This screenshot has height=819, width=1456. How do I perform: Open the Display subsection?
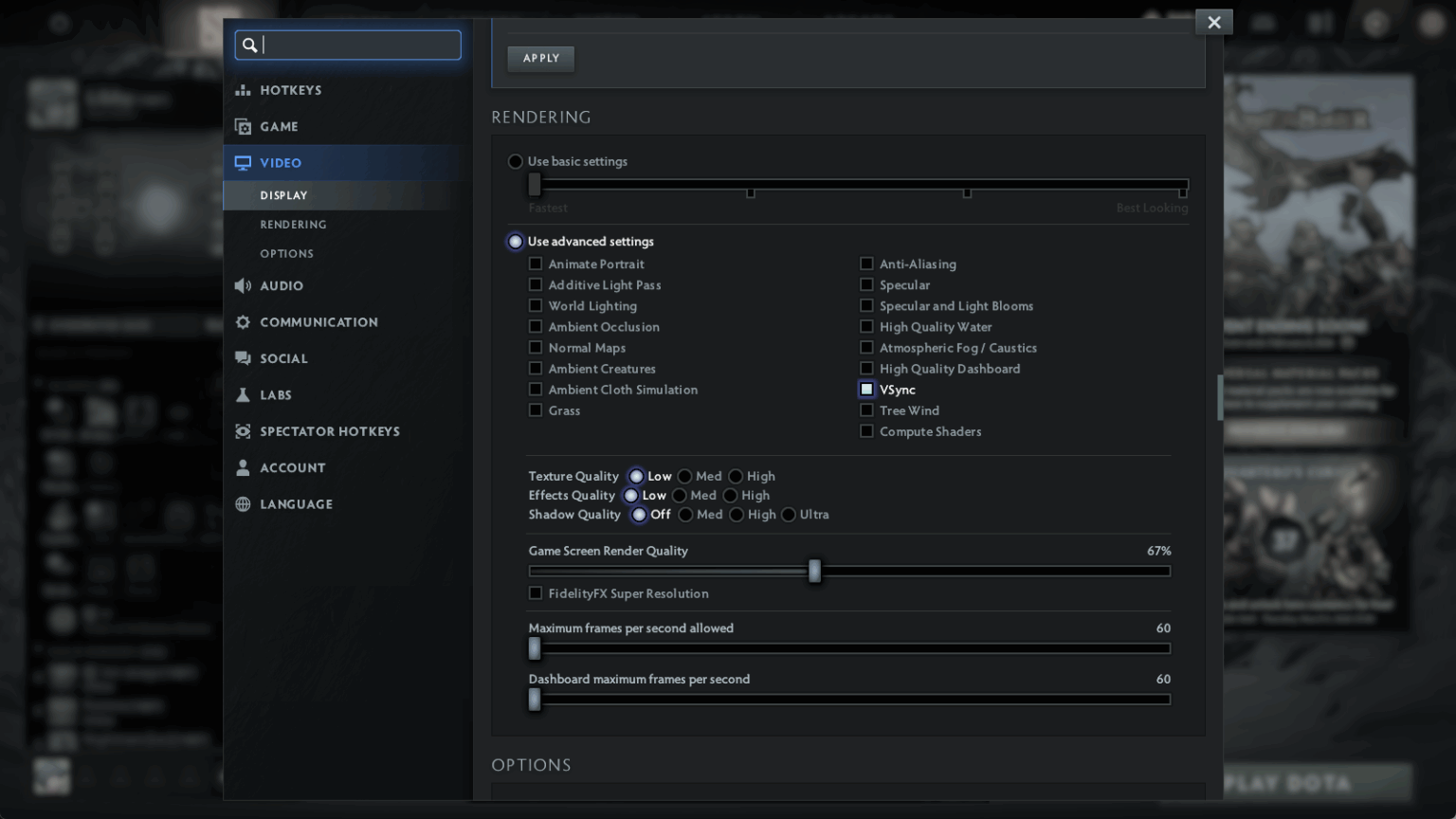point(347,195)
